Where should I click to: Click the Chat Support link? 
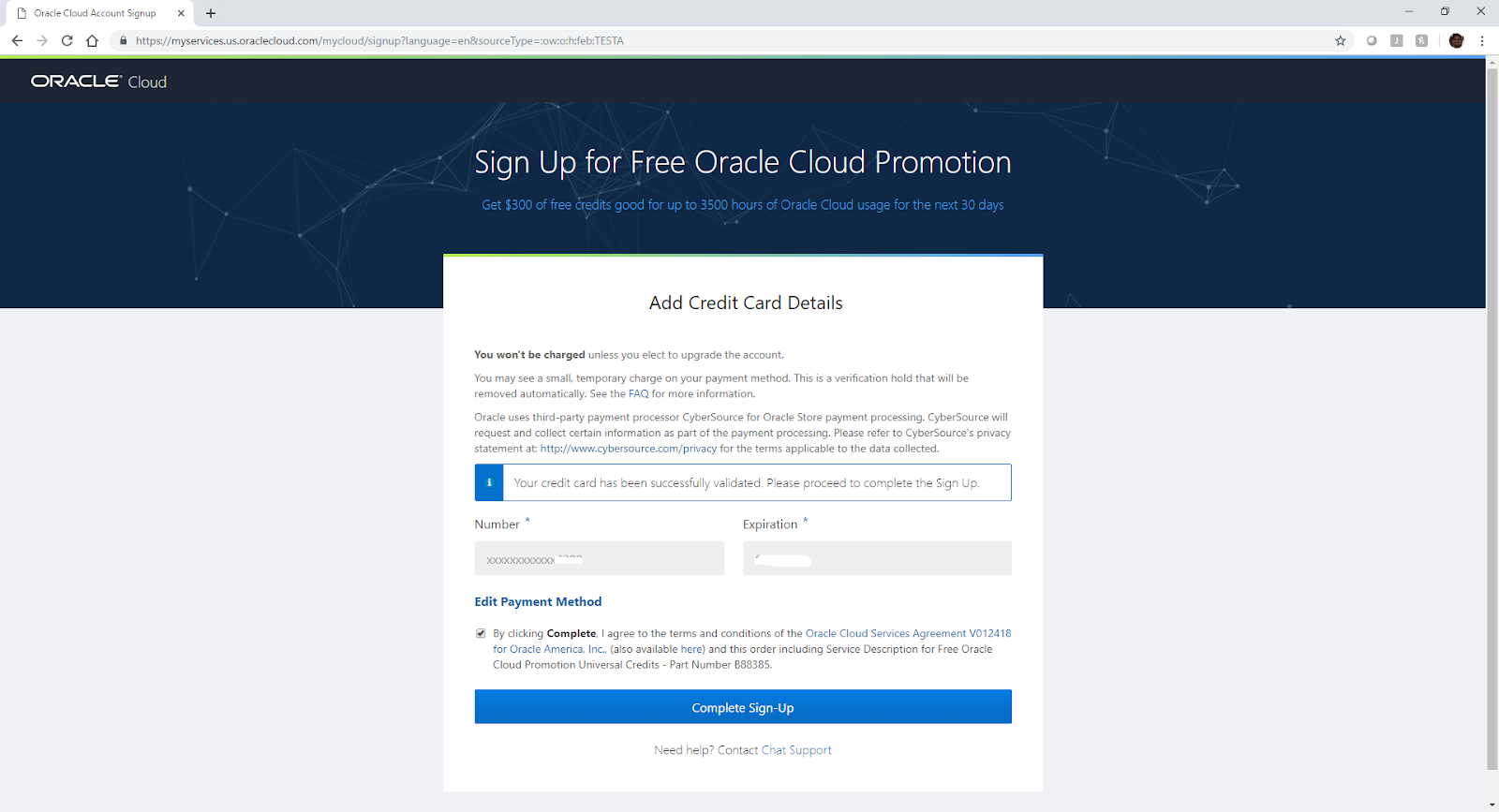click(x=796, y=750)
